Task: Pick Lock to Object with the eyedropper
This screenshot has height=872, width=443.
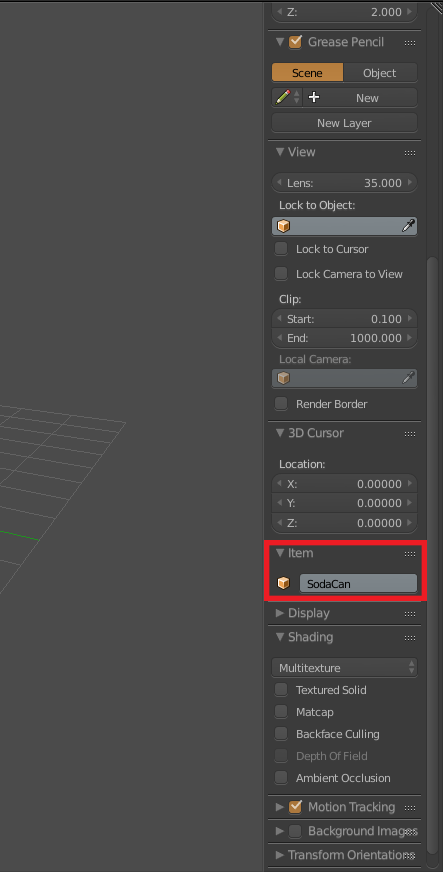Action: (409, 226)
